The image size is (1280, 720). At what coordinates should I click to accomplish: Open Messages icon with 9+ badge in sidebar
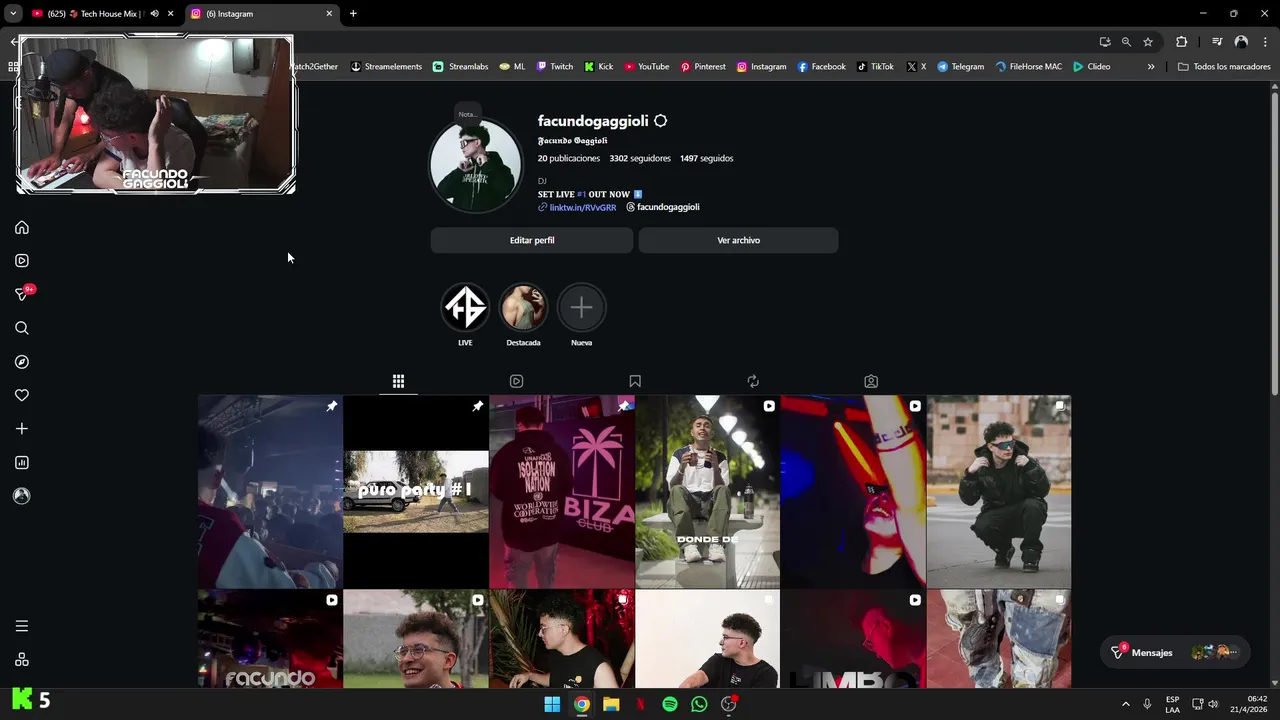click(x=22, y=294)
